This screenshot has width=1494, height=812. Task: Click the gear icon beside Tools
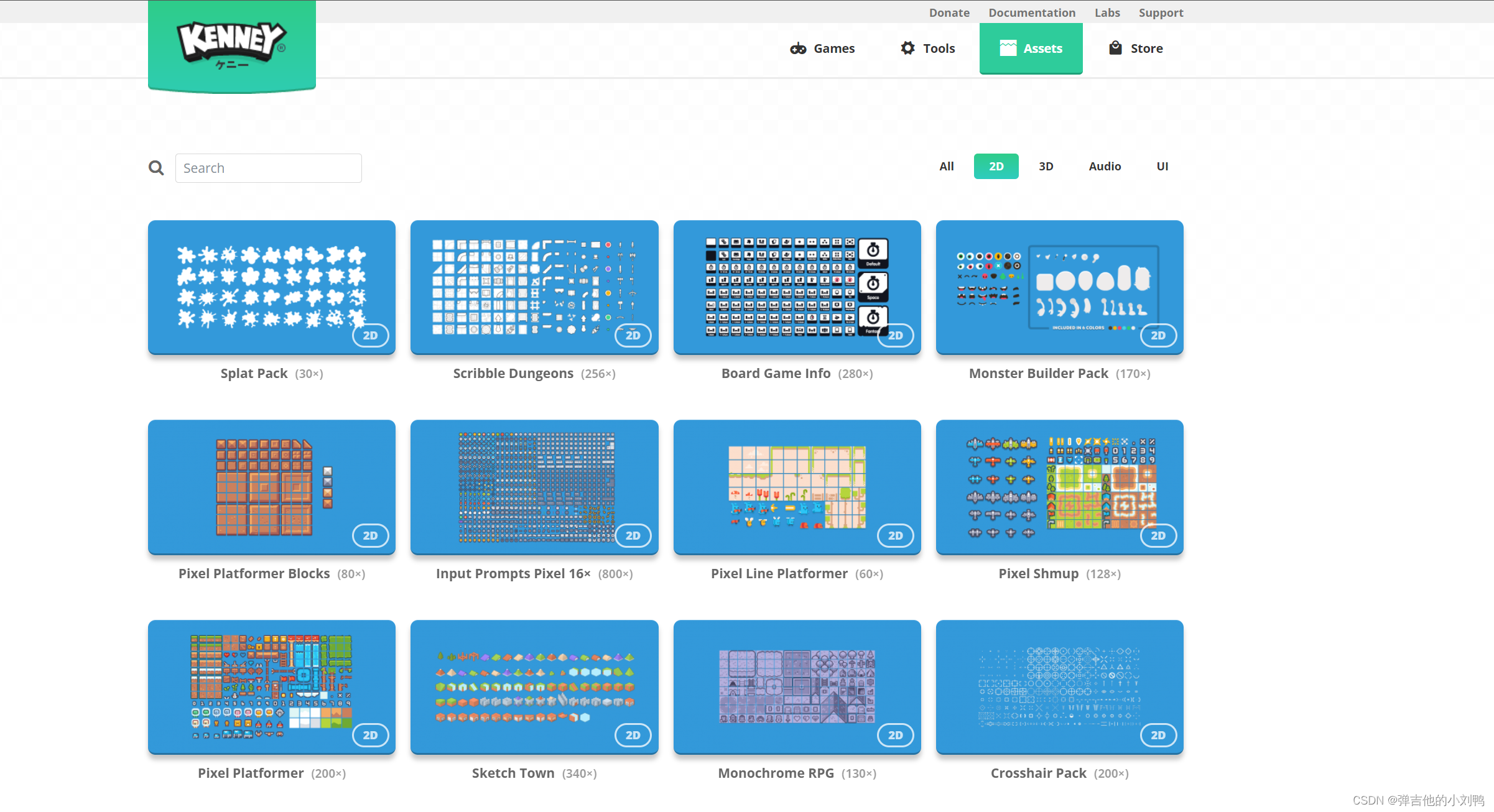tap(907, 48)
